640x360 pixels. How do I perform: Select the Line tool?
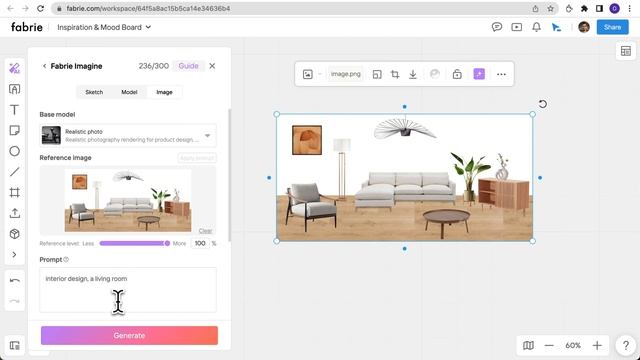coord(14,172)
